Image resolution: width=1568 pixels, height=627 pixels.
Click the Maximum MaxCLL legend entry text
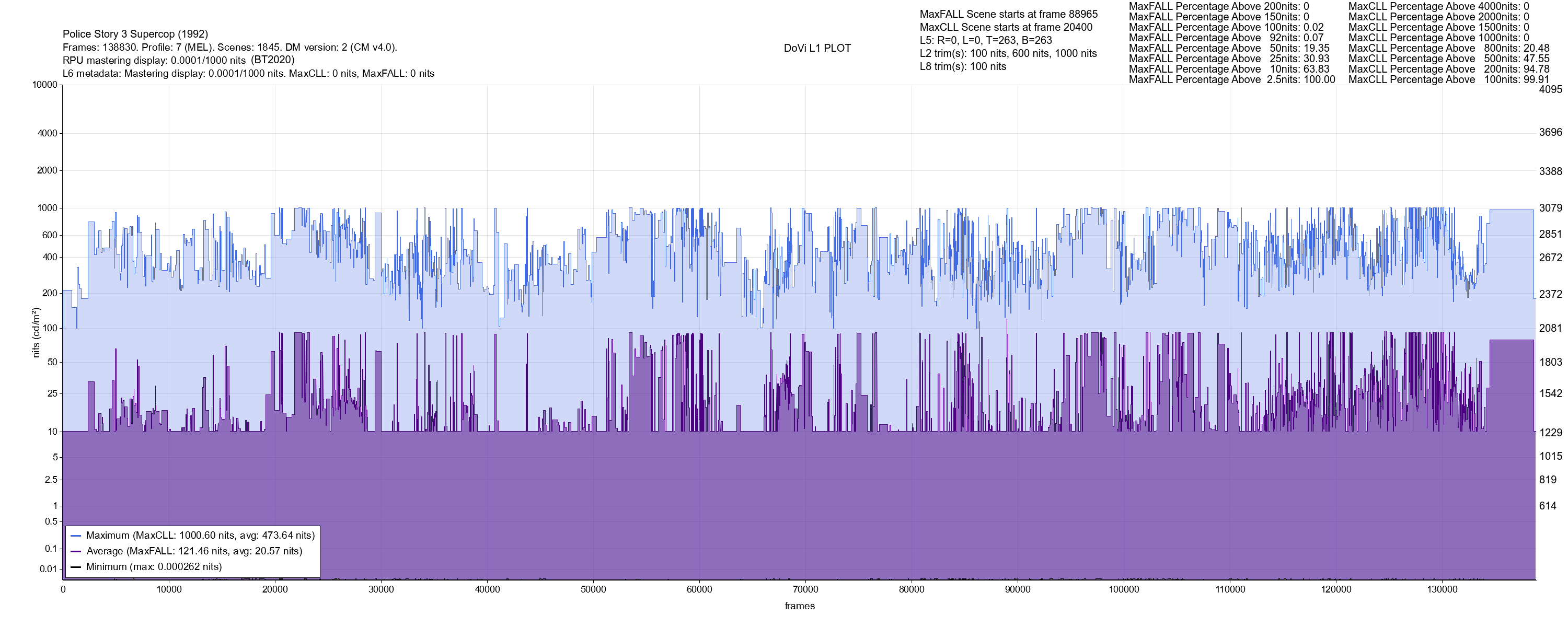200,536
